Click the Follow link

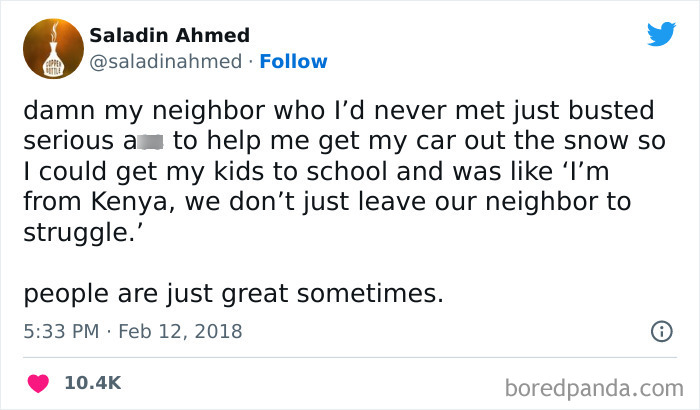(293, 61)
